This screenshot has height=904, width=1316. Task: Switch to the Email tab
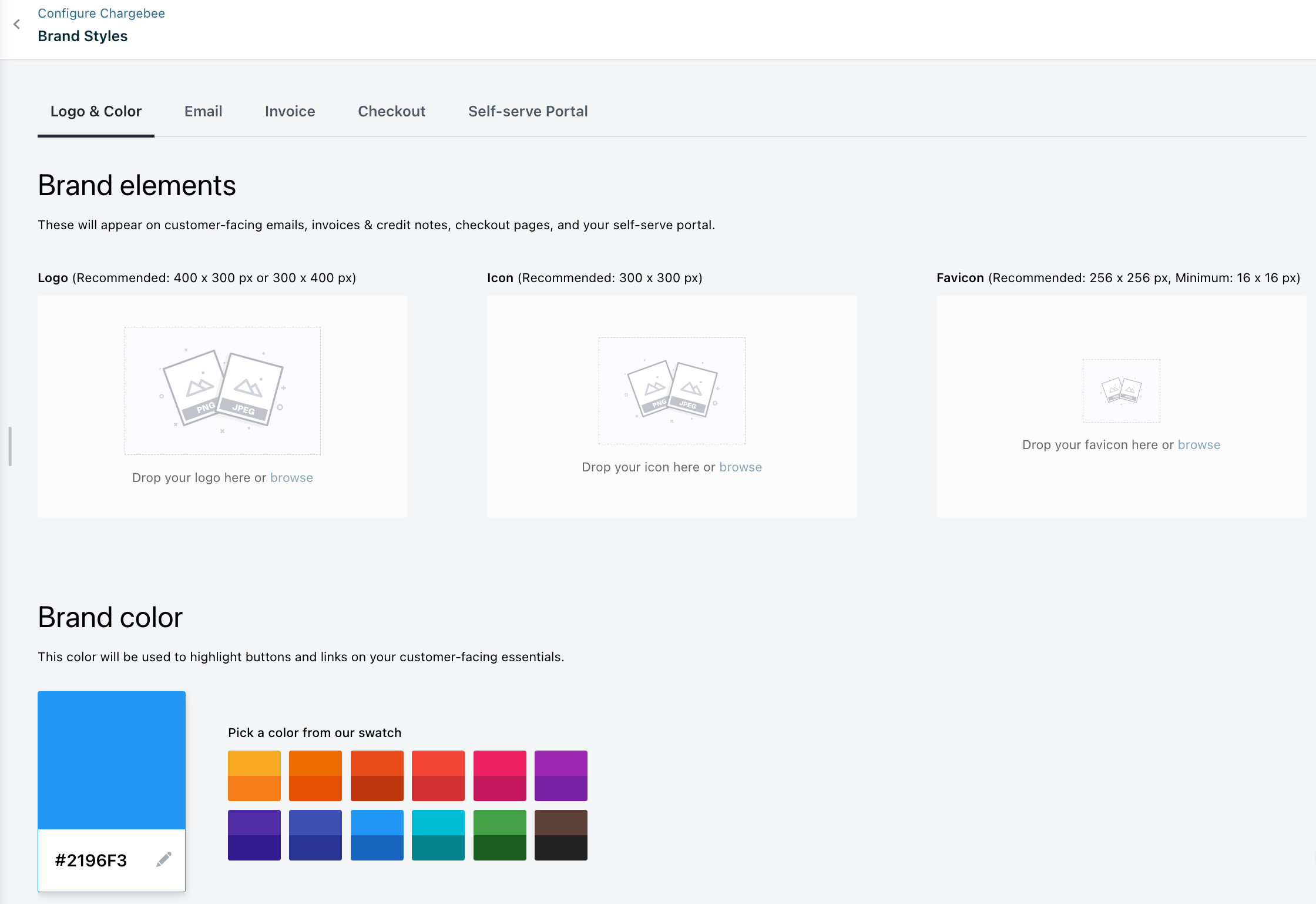click(203, 112)
